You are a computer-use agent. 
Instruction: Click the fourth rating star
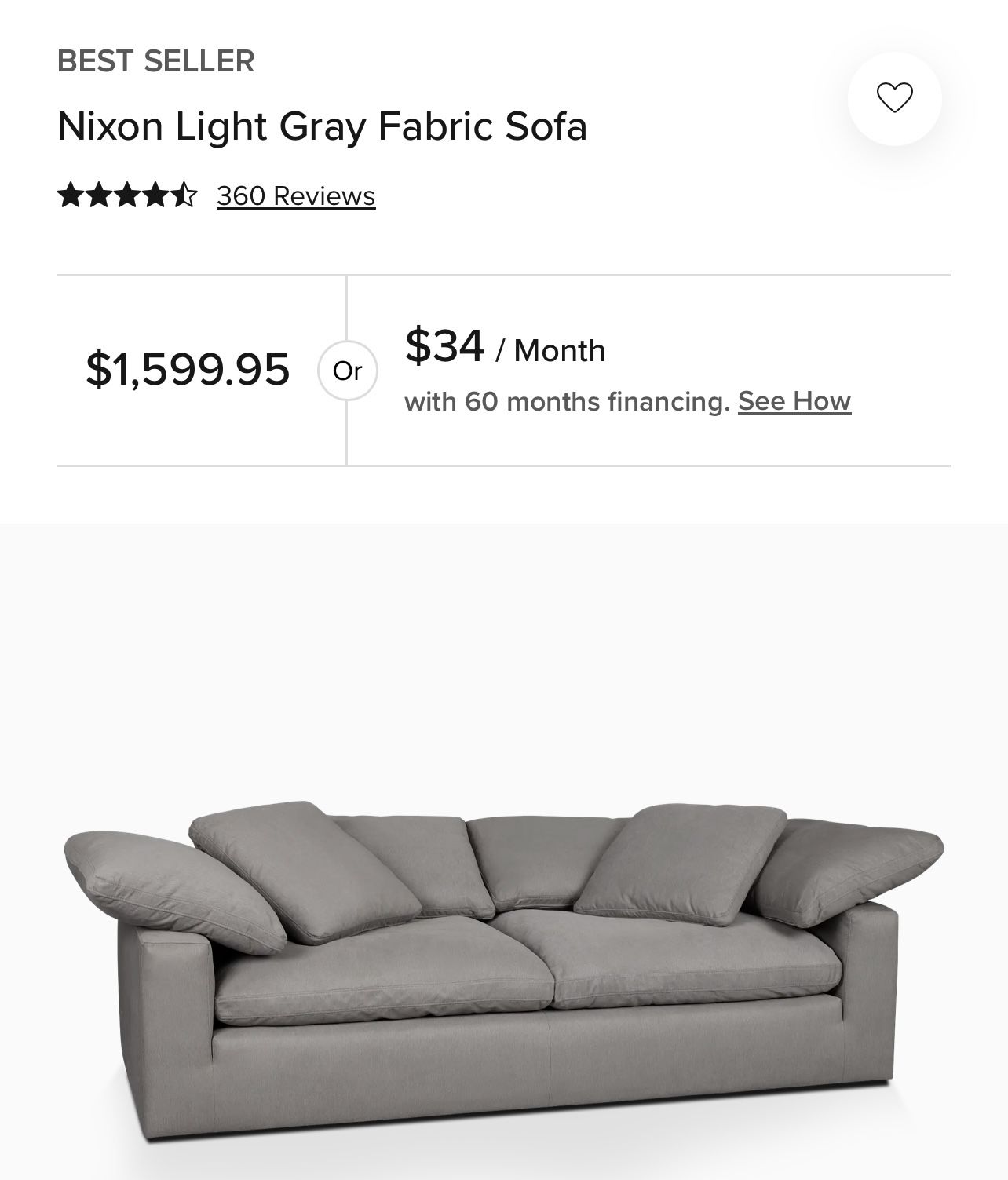(155, 195)
